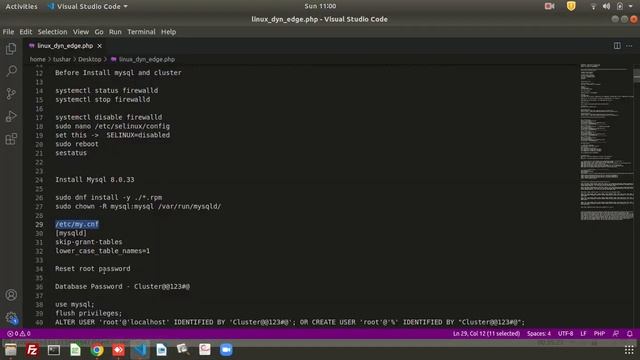Click line 29 text '/etc/my.cnf'

pos(77,224)
